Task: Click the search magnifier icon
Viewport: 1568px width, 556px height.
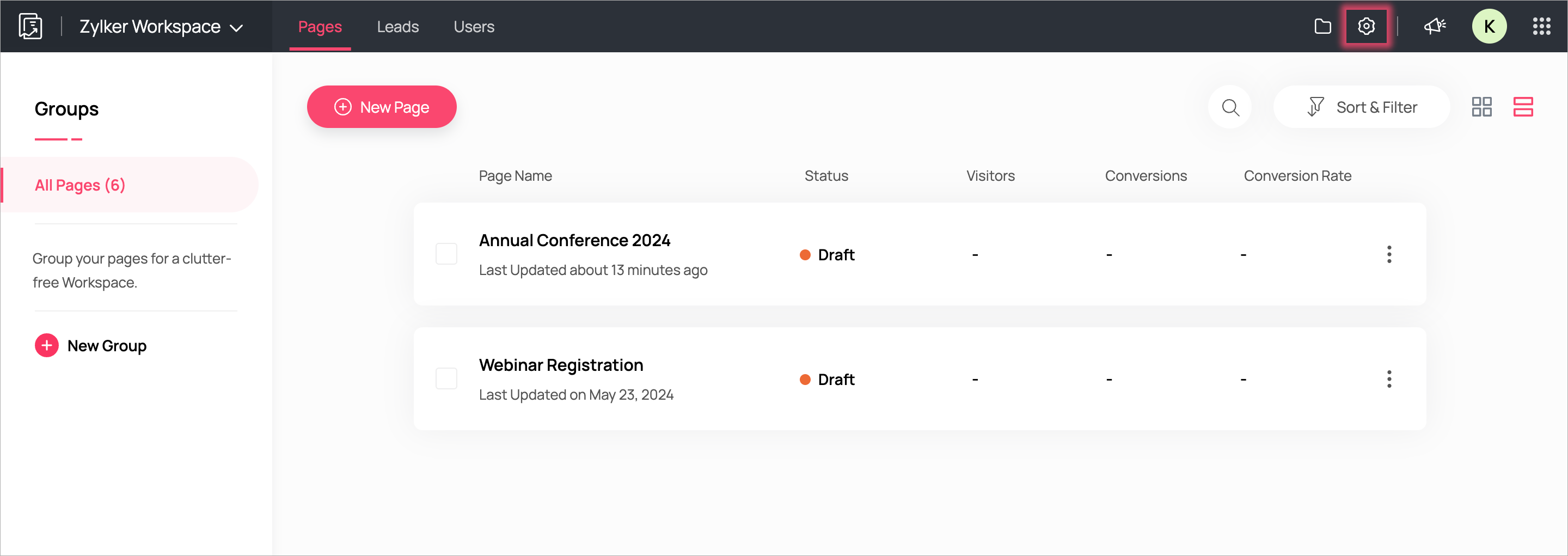Action: click(1230, 107)
